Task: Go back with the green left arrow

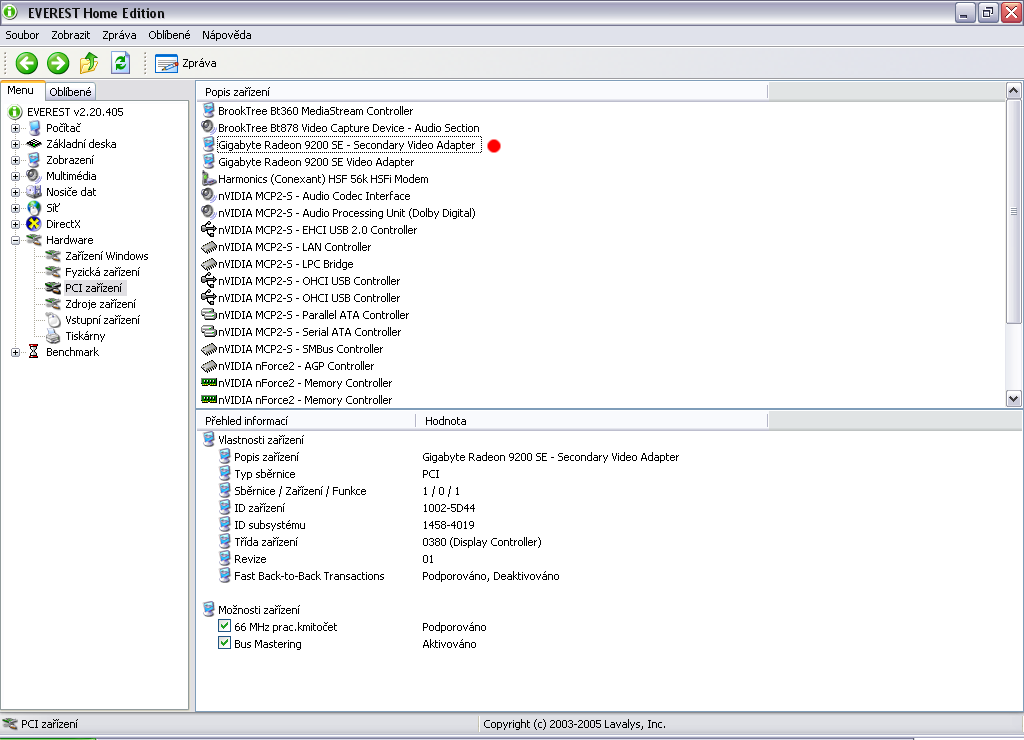Action: [27, 63]
